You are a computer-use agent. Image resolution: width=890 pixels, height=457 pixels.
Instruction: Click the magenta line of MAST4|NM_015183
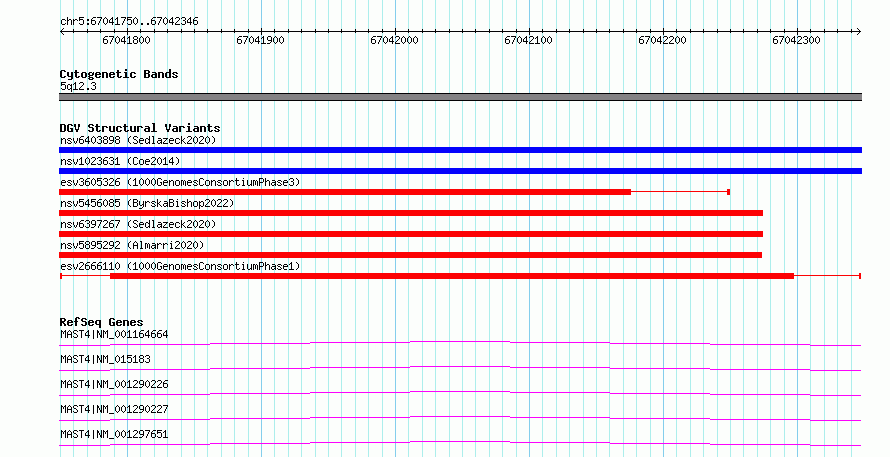[460, 368]
